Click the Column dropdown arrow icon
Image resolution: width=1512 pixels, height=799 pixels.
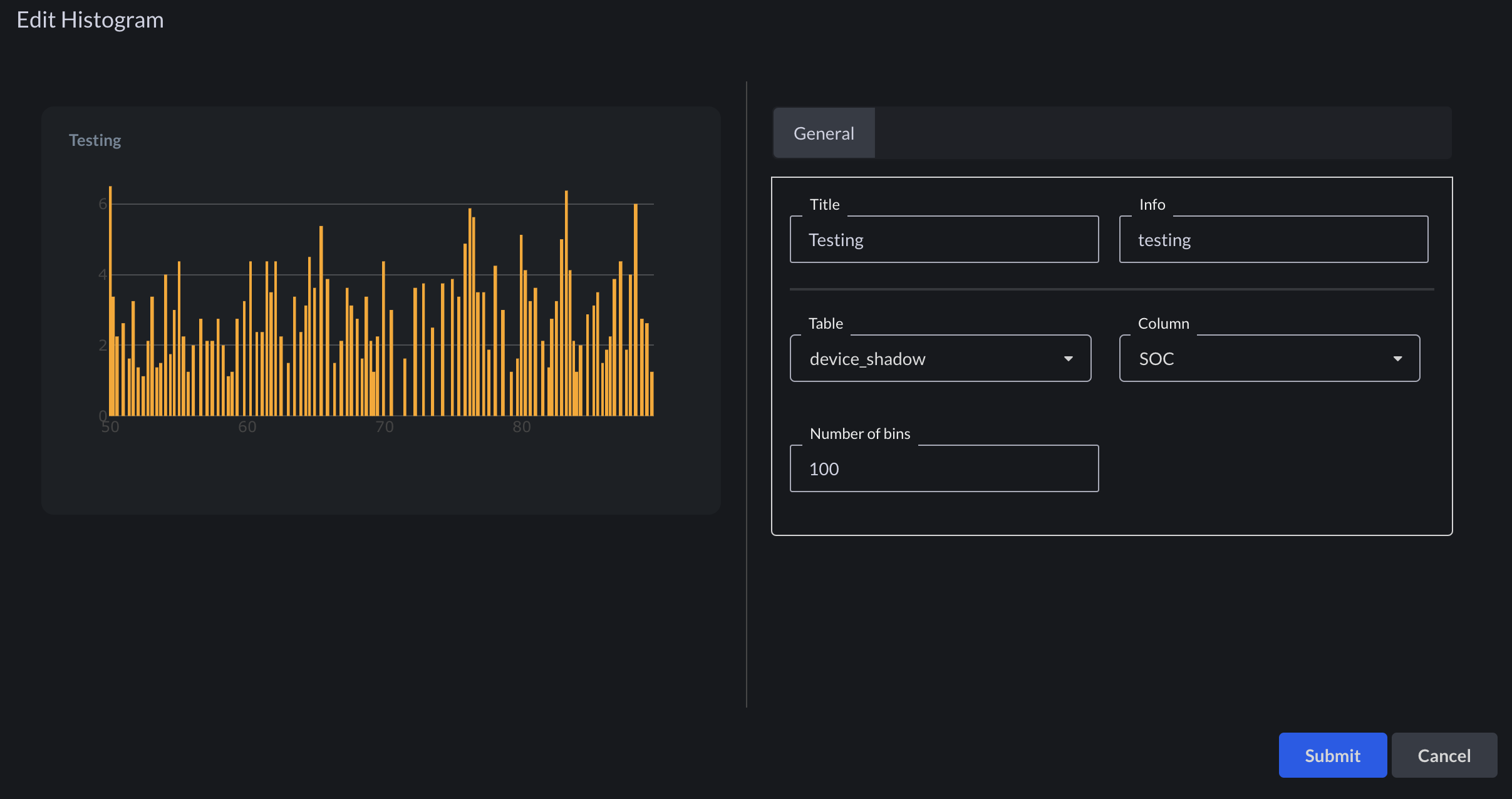(x=1397, y=359)
